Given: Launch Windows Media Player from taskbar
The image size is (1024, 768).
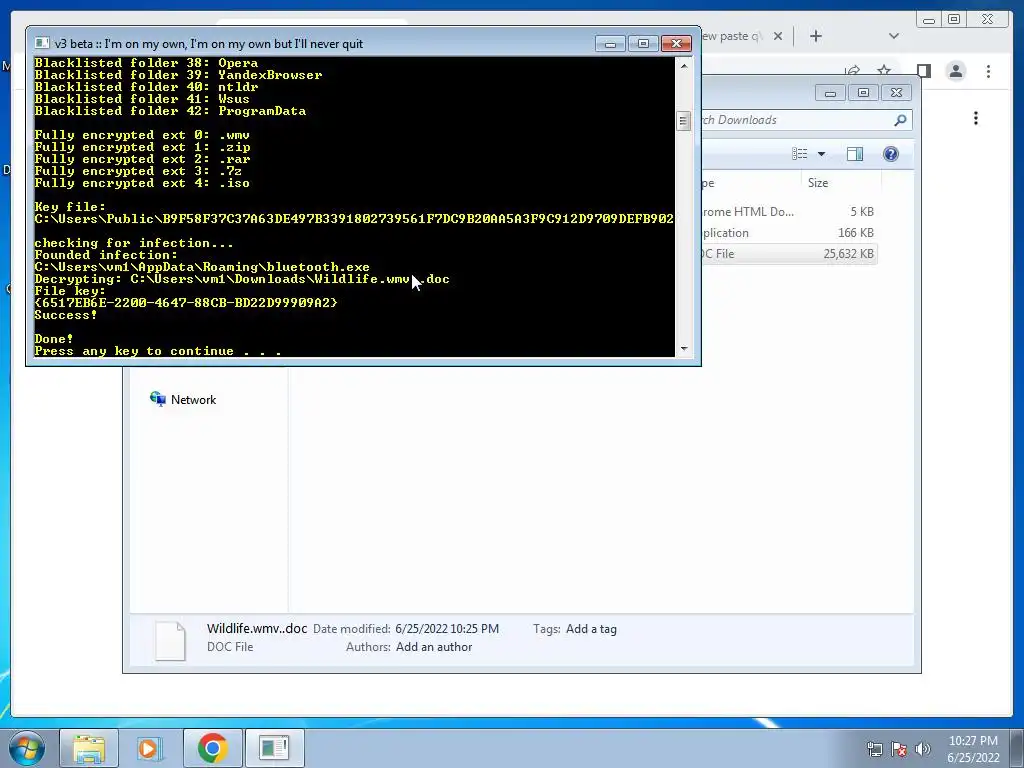Looking at the screenshot, I should [x=150, y=748].
